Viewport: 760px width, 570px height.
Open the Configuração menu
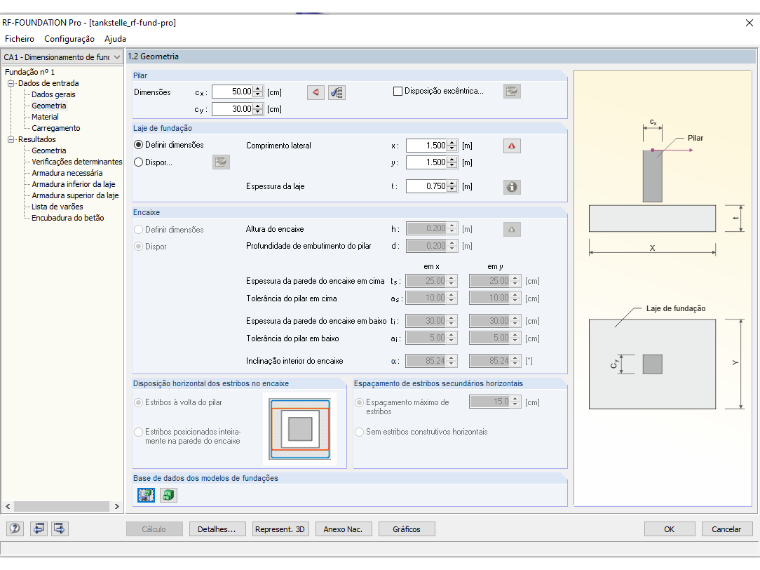(69, 39)
